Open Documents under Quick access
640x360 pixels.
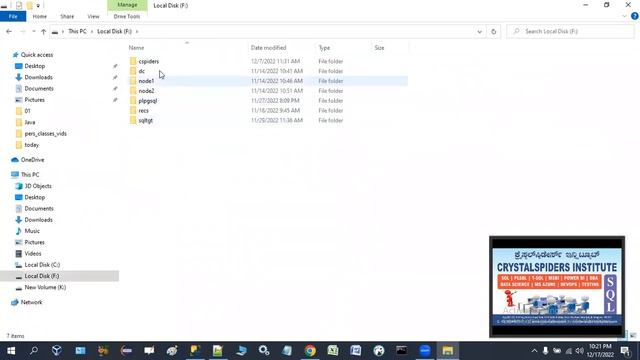point(39,88)
